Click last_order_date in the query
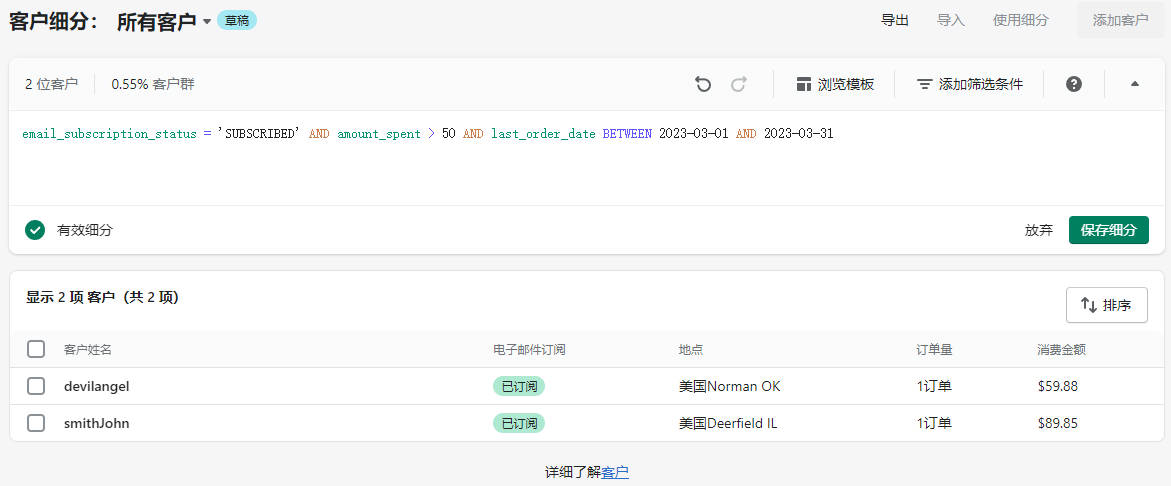This screenshot has width=1171, height=486. [x=543, y=134]
